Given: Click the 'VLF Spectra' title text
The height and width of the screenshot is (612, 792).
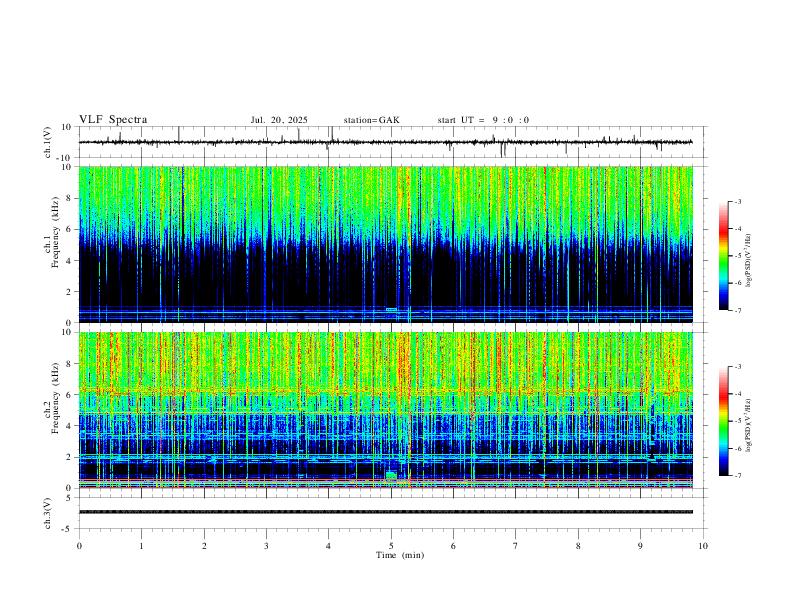Looking at the screenshot, I should pyautogui.click(x=113, y=120).
